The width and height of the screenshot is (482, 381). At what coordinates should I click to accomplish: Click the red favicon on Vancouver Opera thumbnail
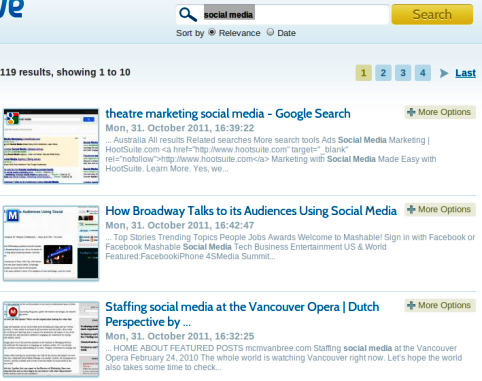click(x=13, y=312)
